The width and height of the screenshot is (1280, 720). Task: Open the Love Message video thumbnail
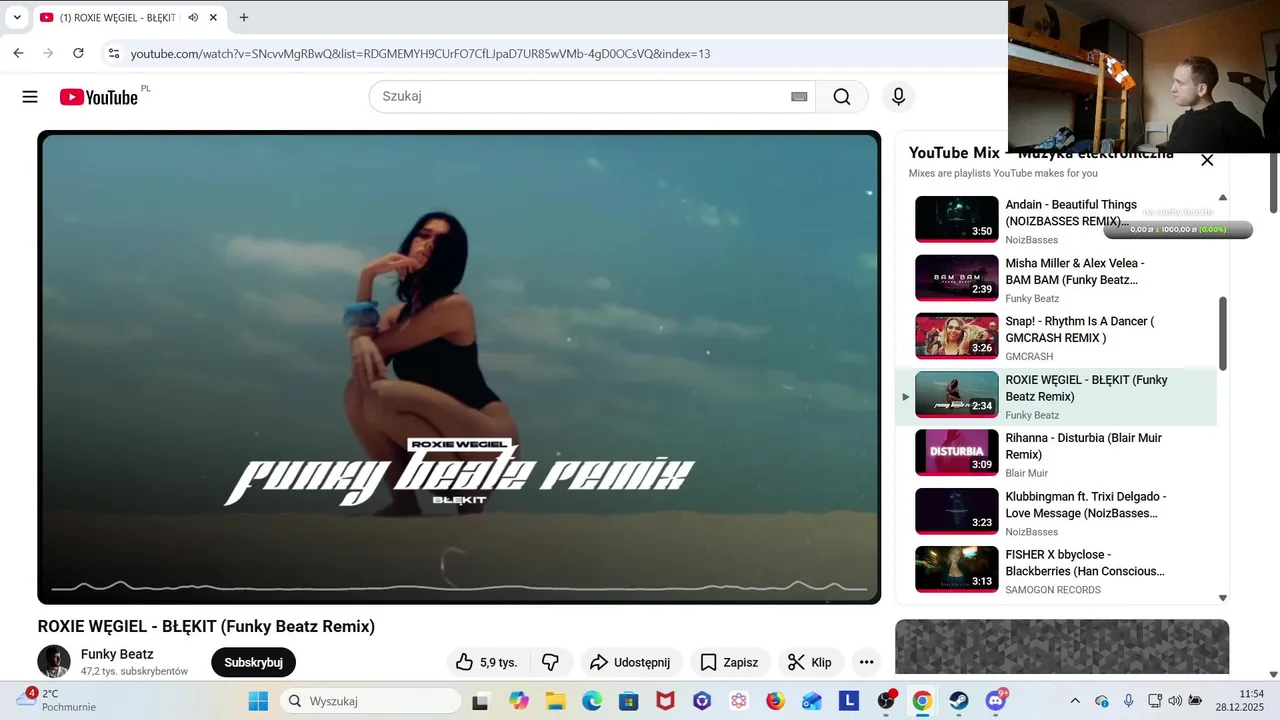[956, 511]
